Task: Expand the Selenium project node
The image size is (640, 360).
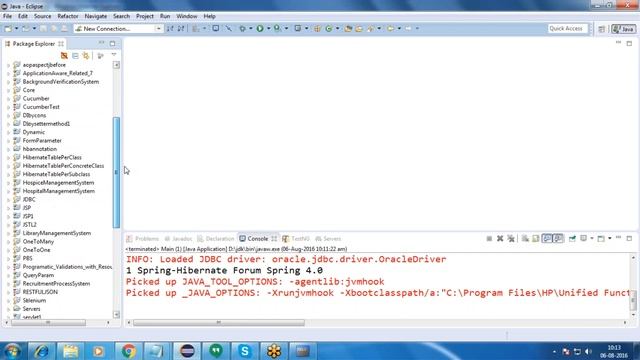Action: 9,300
